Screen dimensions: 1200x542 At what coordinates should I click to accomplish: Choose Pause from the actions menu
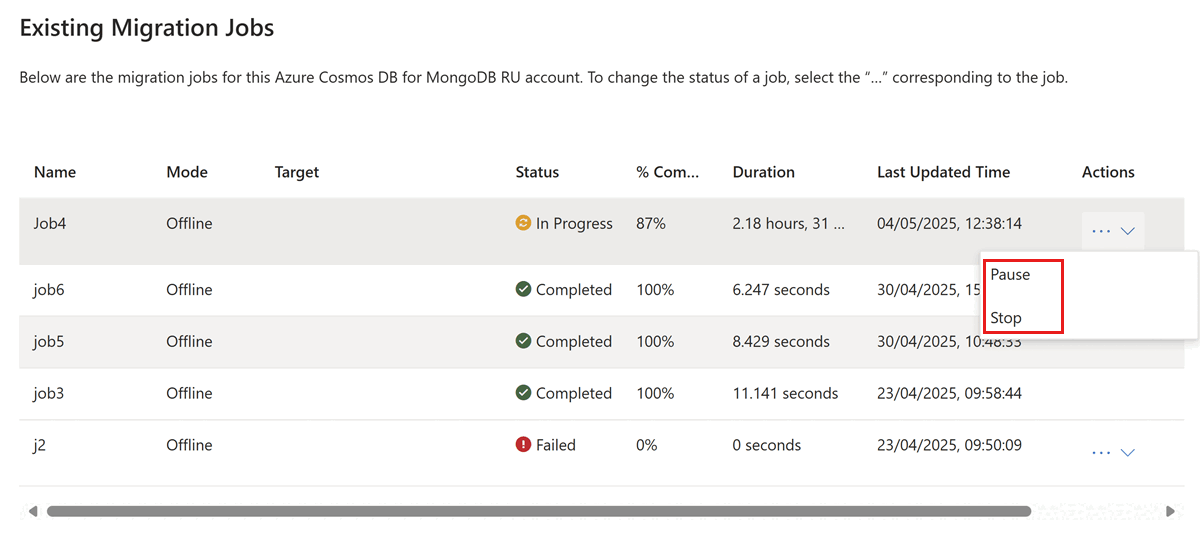point(1010,275)
